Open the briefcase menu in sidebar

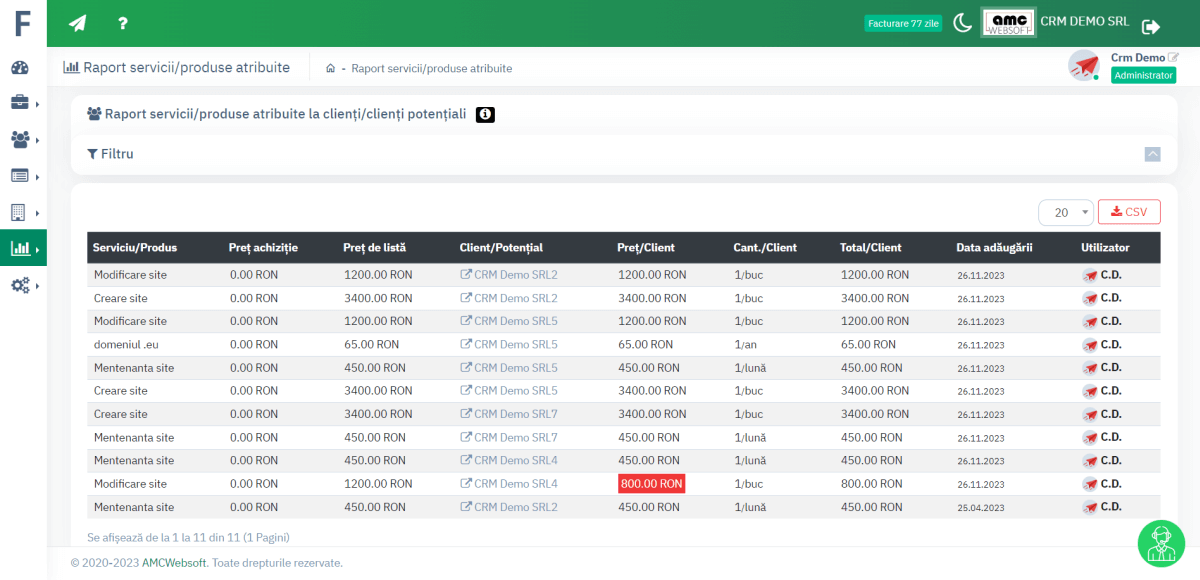(x=20, y=103)
